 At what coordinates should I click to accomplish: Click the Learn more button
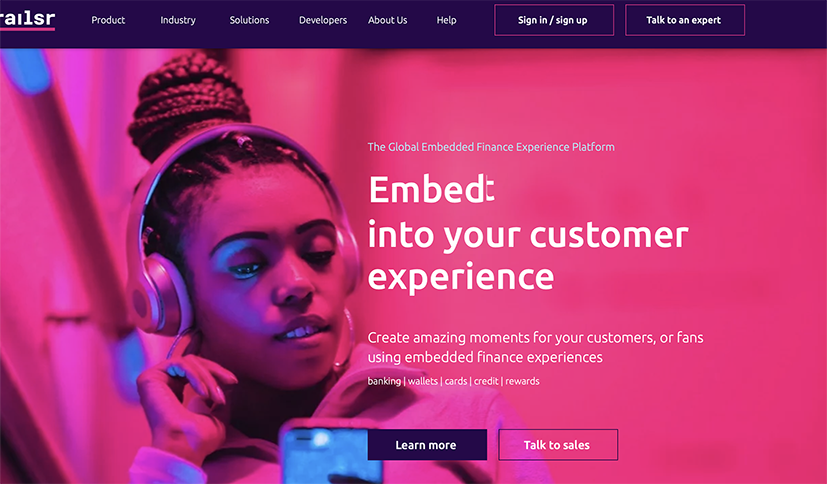(x=427, y=444)
